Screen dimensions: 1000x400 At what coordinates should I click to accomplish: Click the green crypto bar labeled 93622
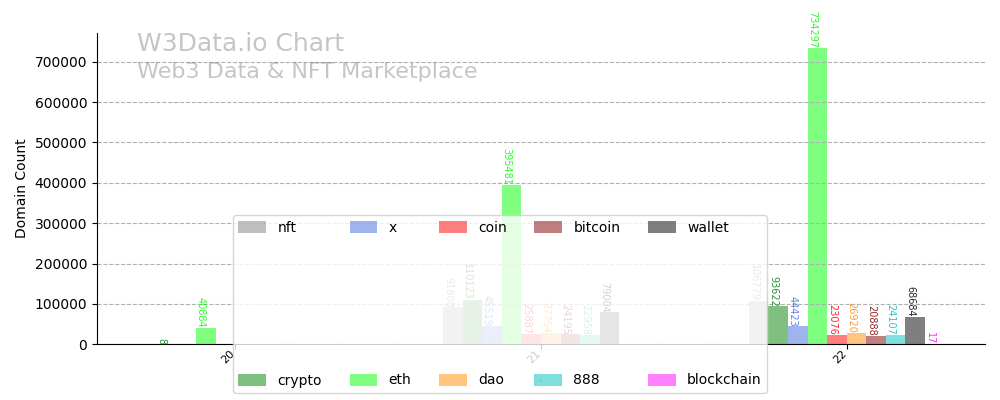click(x=778, y=325)
